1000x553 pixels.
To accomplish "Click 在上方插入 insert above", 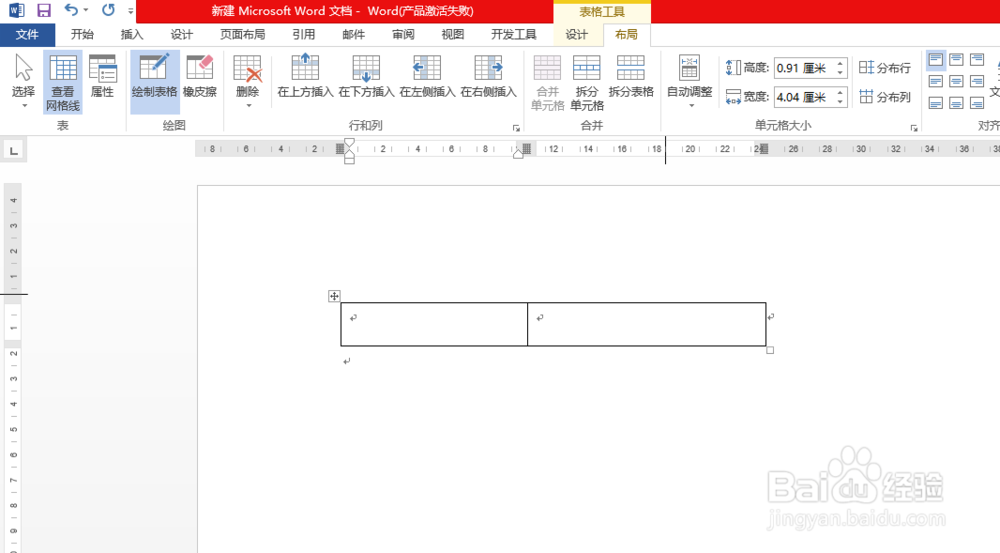I will pos(305,77).
